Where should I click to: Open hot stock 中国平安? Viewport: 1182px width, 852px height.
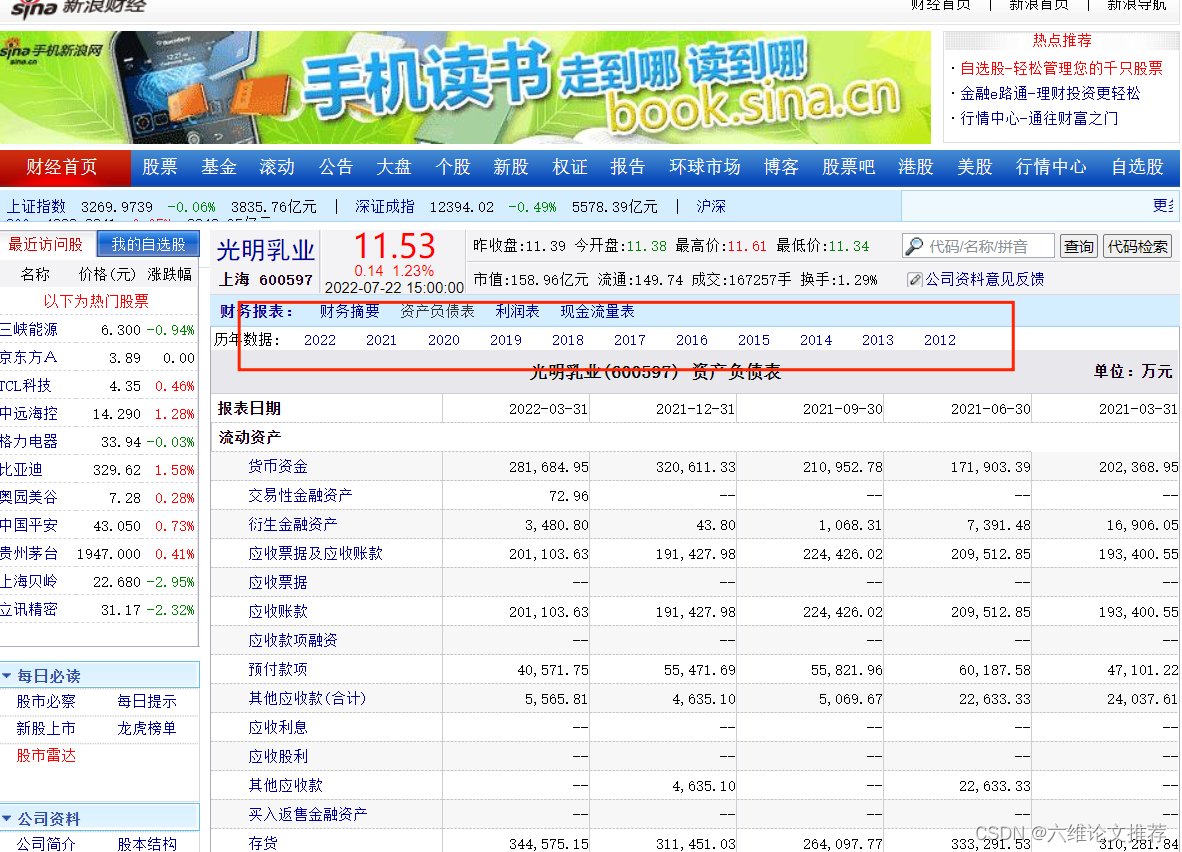(x=29, y=526)
